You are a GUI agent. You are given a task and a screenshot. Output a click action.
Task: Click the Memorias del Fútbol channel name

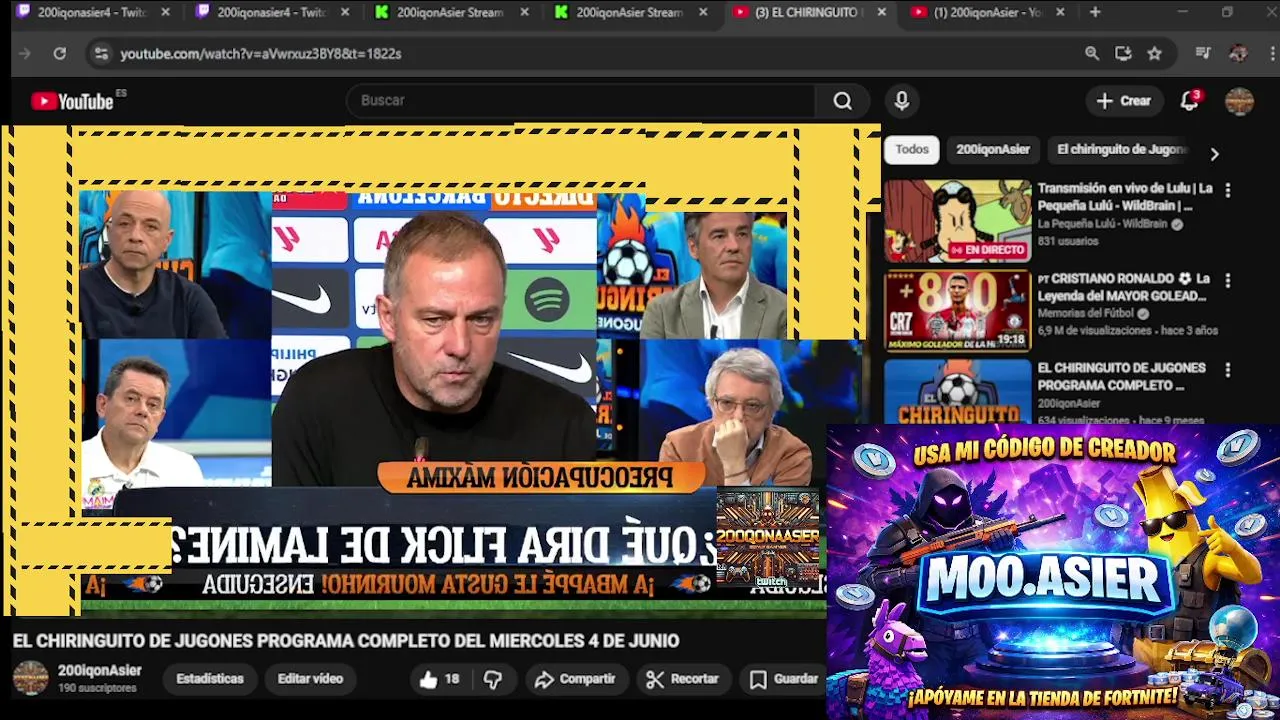pyautogui.click(x=1087, y=313)
